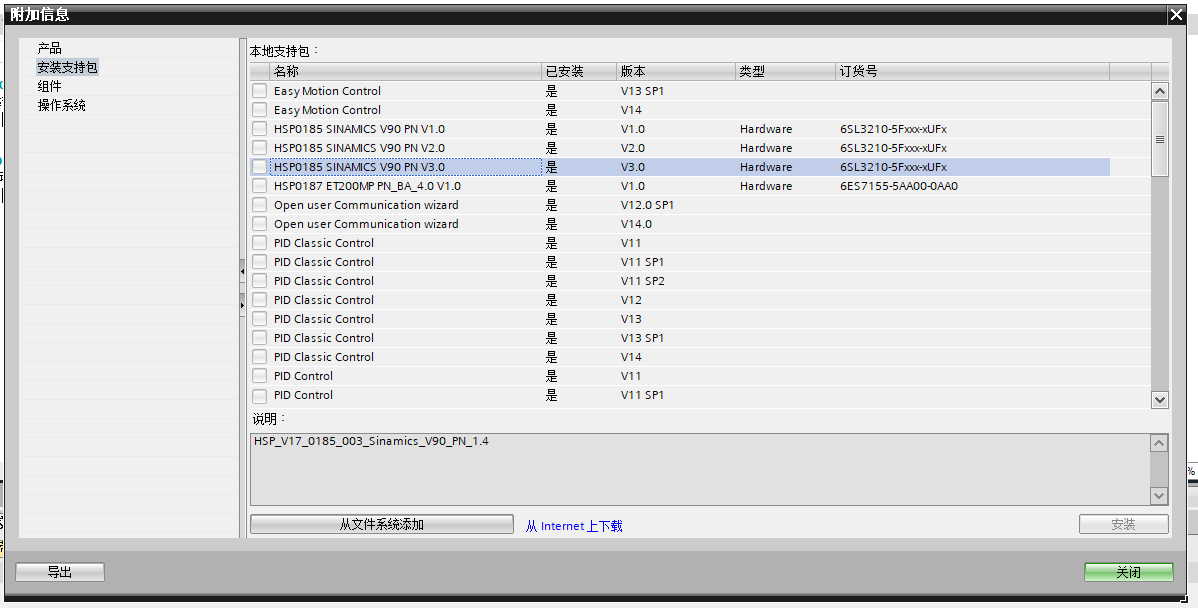The image size is (1198, 608).
Task: Click the 从文件系统添加 button
Action: tap(382, 525)
